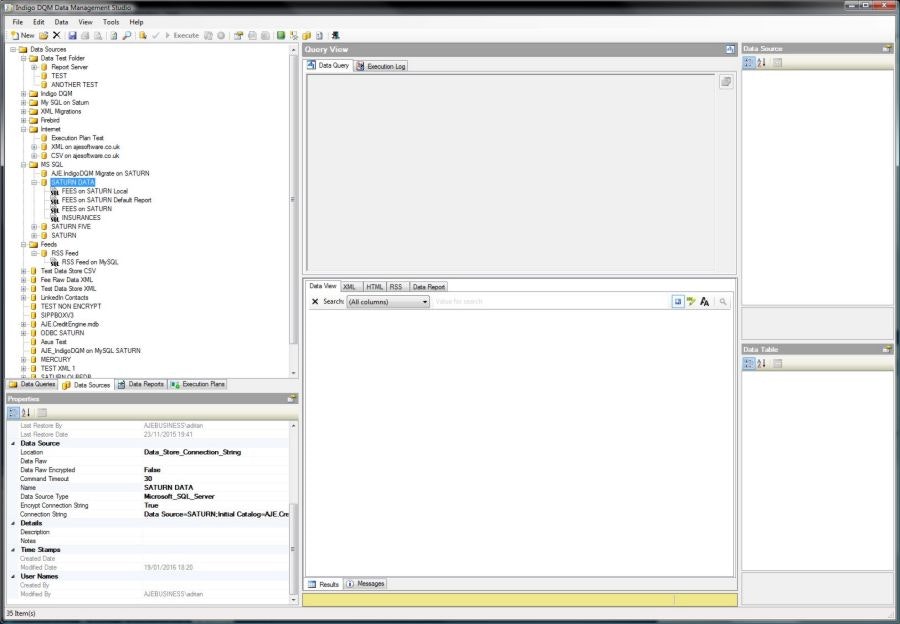Click the delete X icon on the toolbar
This screenshot has width=900, height=624.
pos(57,34)
